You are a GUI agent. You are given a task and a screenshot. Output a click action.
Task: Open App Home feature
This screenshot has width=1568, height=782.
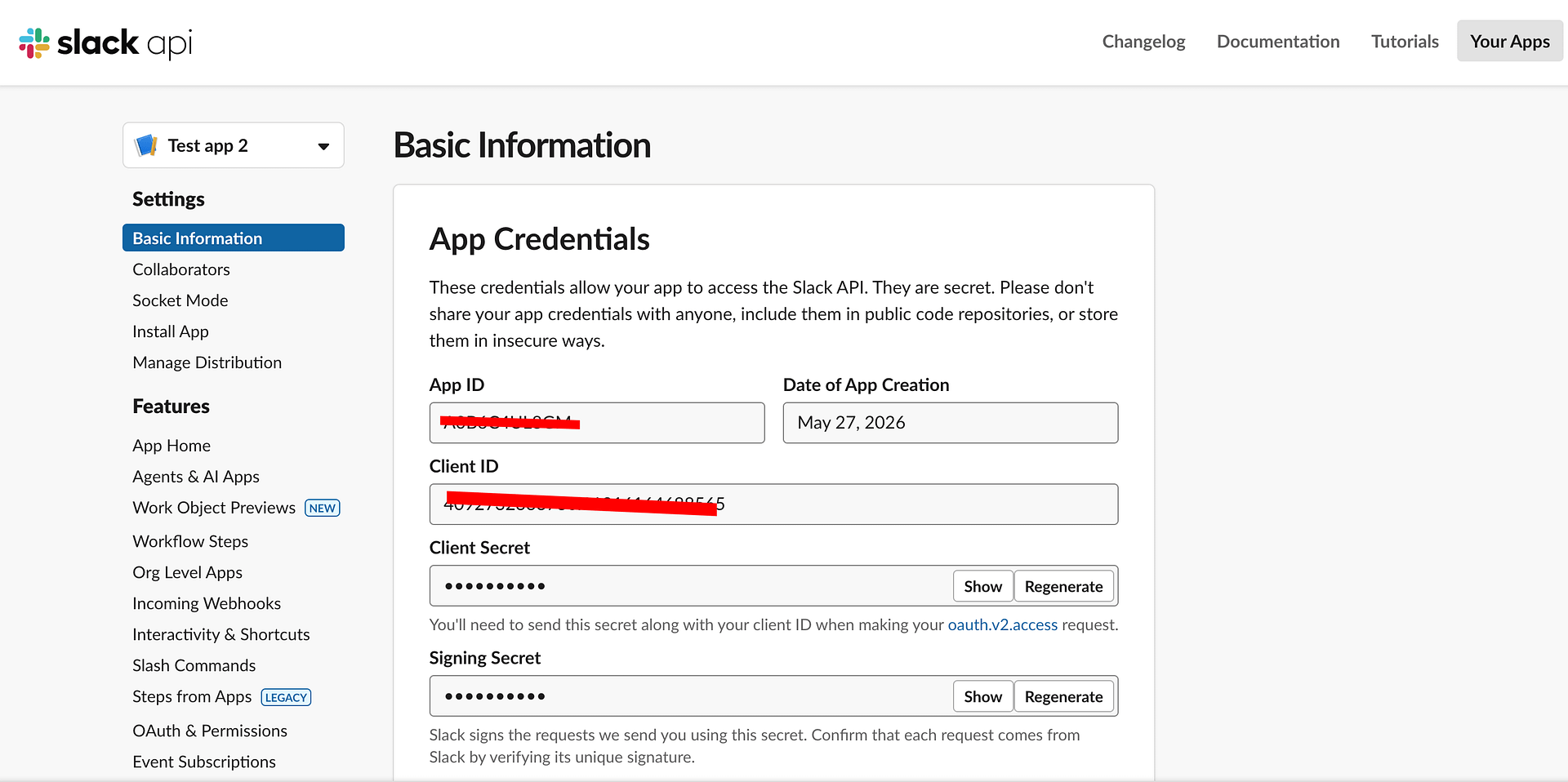click(x=171, y=446)
